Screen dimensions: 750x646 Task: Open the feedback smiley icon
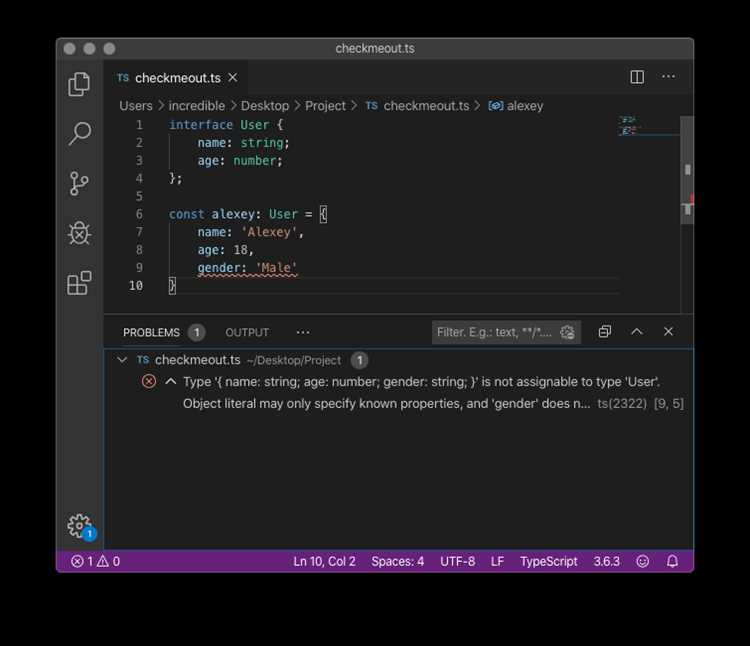click(x=642, y=561)
